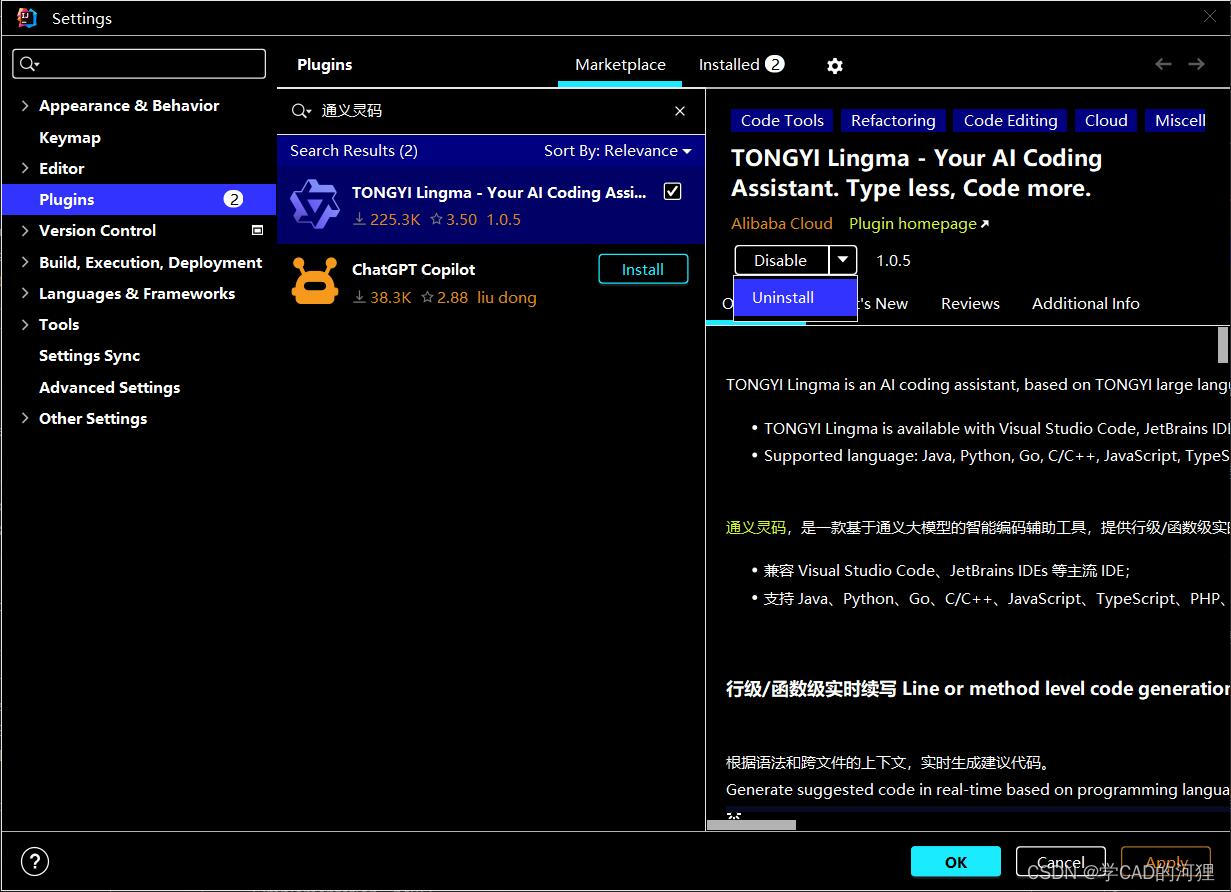Screen dimensions: 1231x892
Task: Click the Plugins update count badge
Action: coord(233,199)
